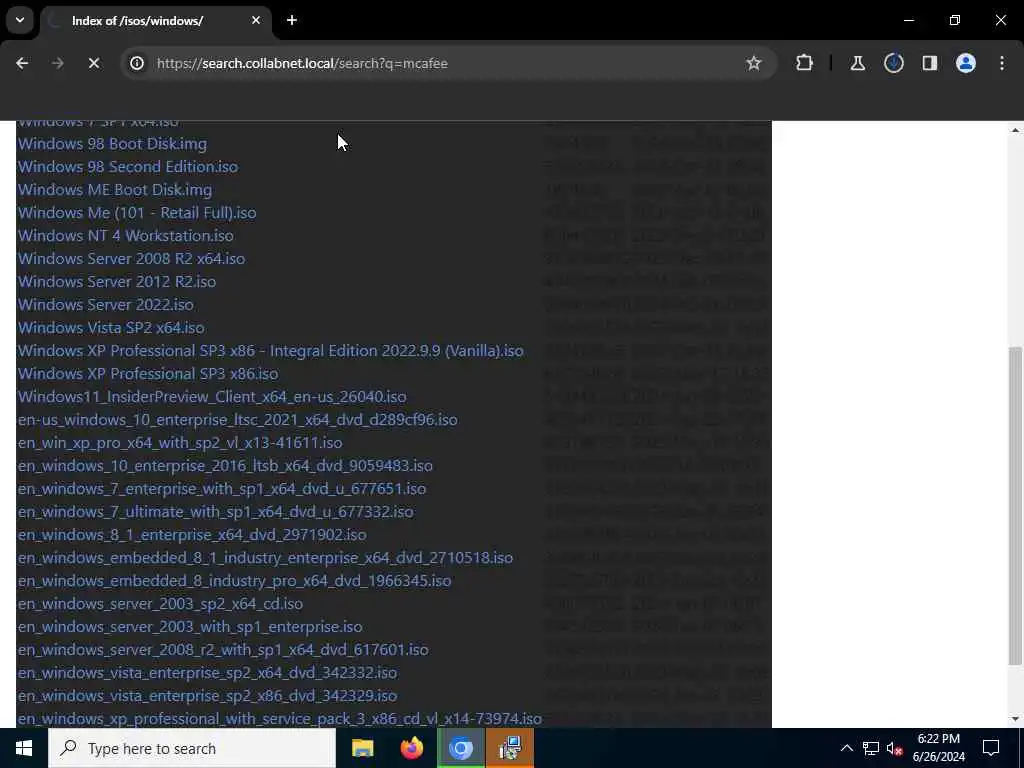Open Windows 98 Second Edition.iso link

tap(128, 167)
